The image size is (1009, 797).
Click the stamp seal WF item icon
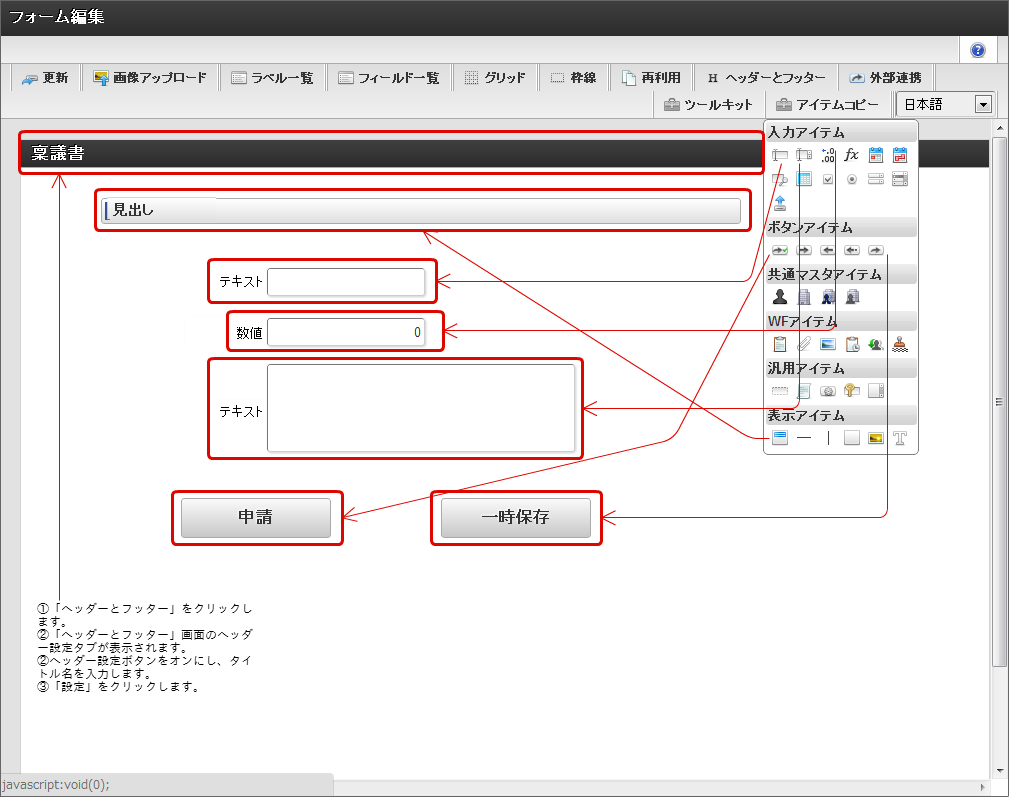900,344
